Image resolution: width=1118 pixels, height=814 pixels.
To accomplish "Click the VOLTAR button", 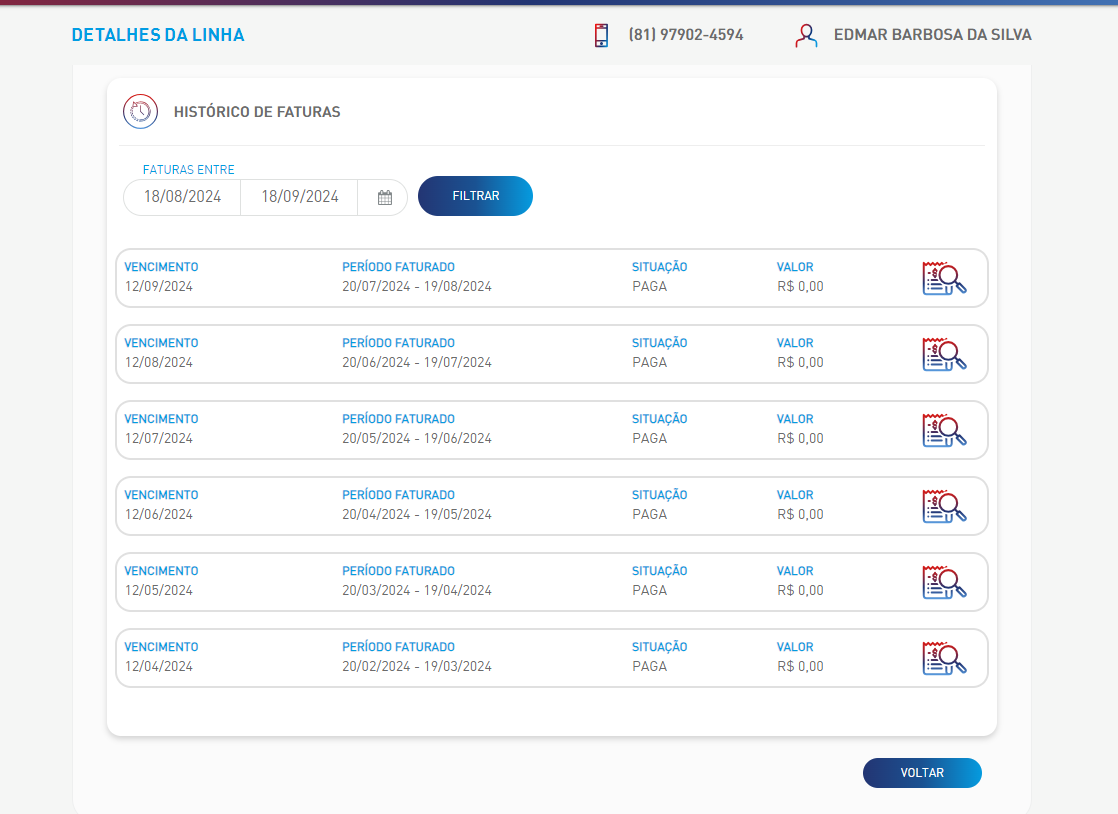I will [922, 773].
